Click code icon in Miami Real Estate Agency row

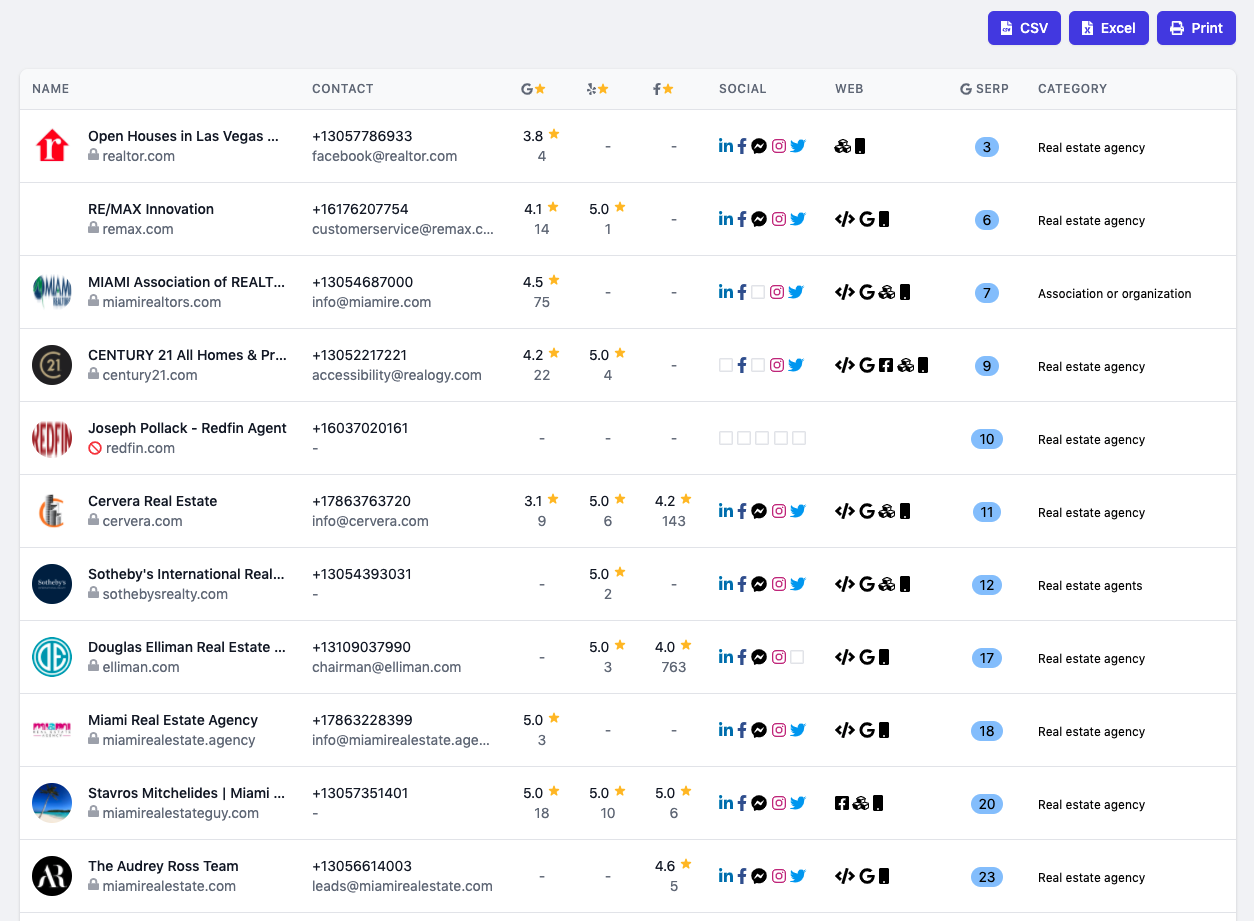pos(845,730)
